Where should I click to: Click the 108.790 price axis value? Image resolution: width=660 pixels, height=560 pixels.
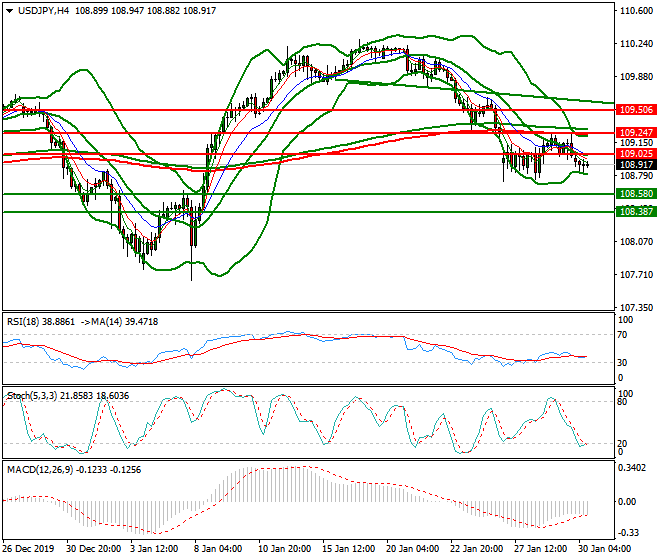pos(636,176)
